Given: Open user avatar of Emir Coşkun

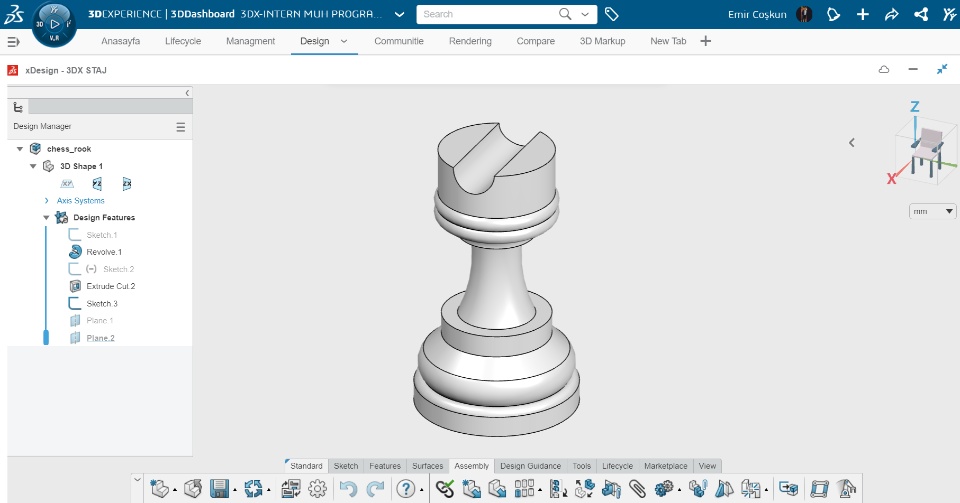Looking at the screenshot, I should pyautogui.click(x=804, y=14).
